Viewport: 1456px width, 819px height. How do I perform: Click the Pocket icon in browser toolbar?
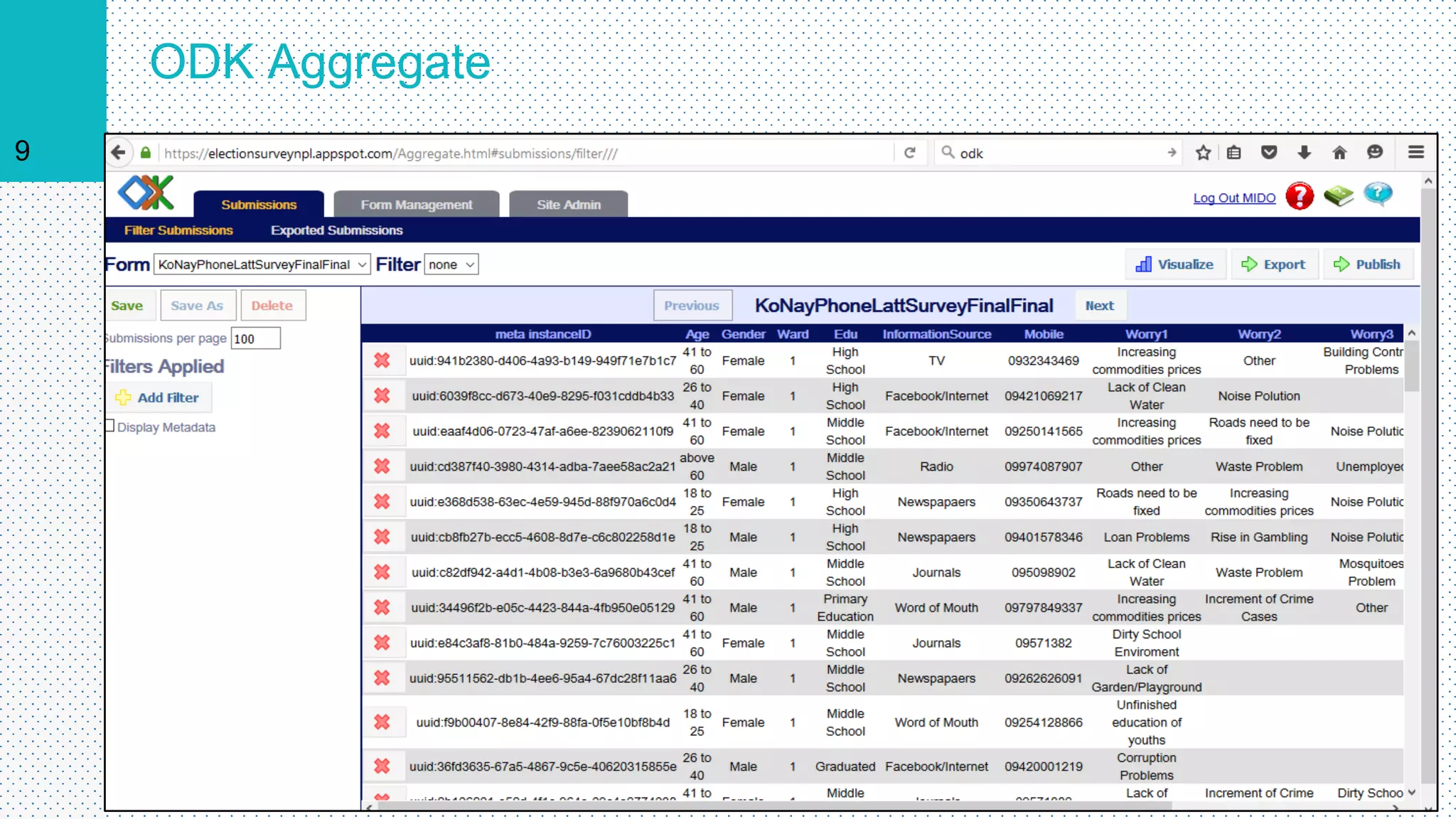pyautogui.click(x=1269, y=153)
